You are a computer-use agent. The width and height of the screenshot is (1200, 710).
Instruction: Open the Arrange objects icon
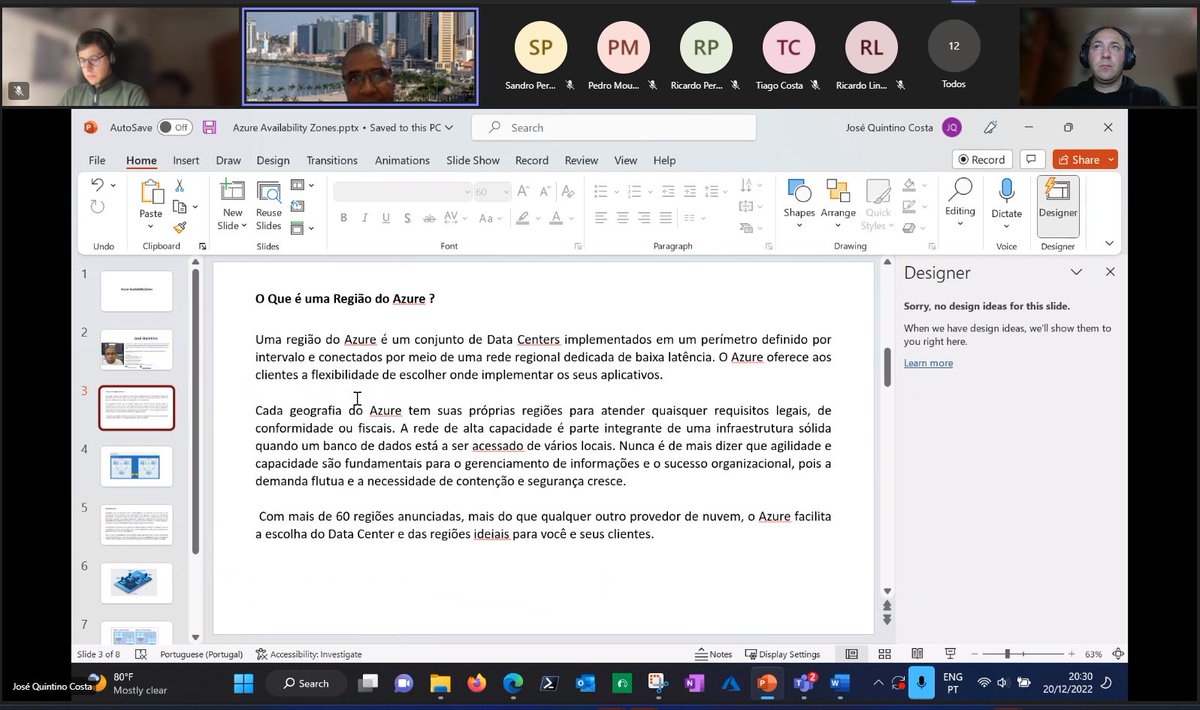(838, 192)
